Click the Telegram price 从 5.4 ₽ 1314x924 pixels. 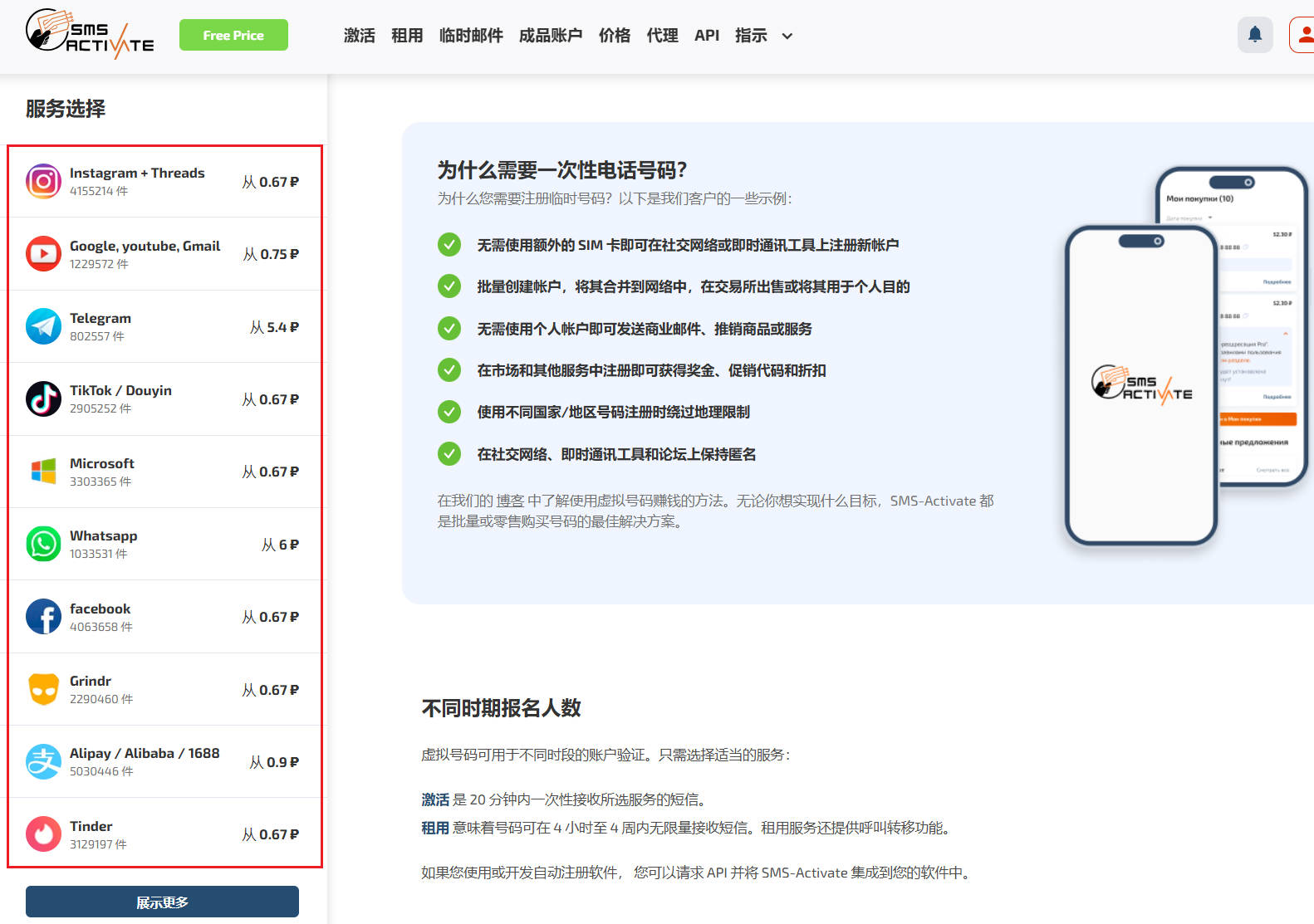point(274,327)
